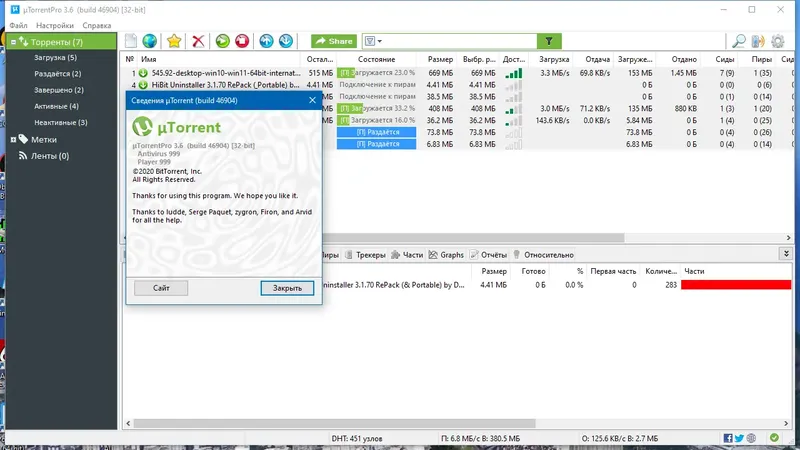Image resolution: width=800 pixels, height=450 pixels.
Task: Click the yellow star toolbar icon
Action: pos(174,41)
